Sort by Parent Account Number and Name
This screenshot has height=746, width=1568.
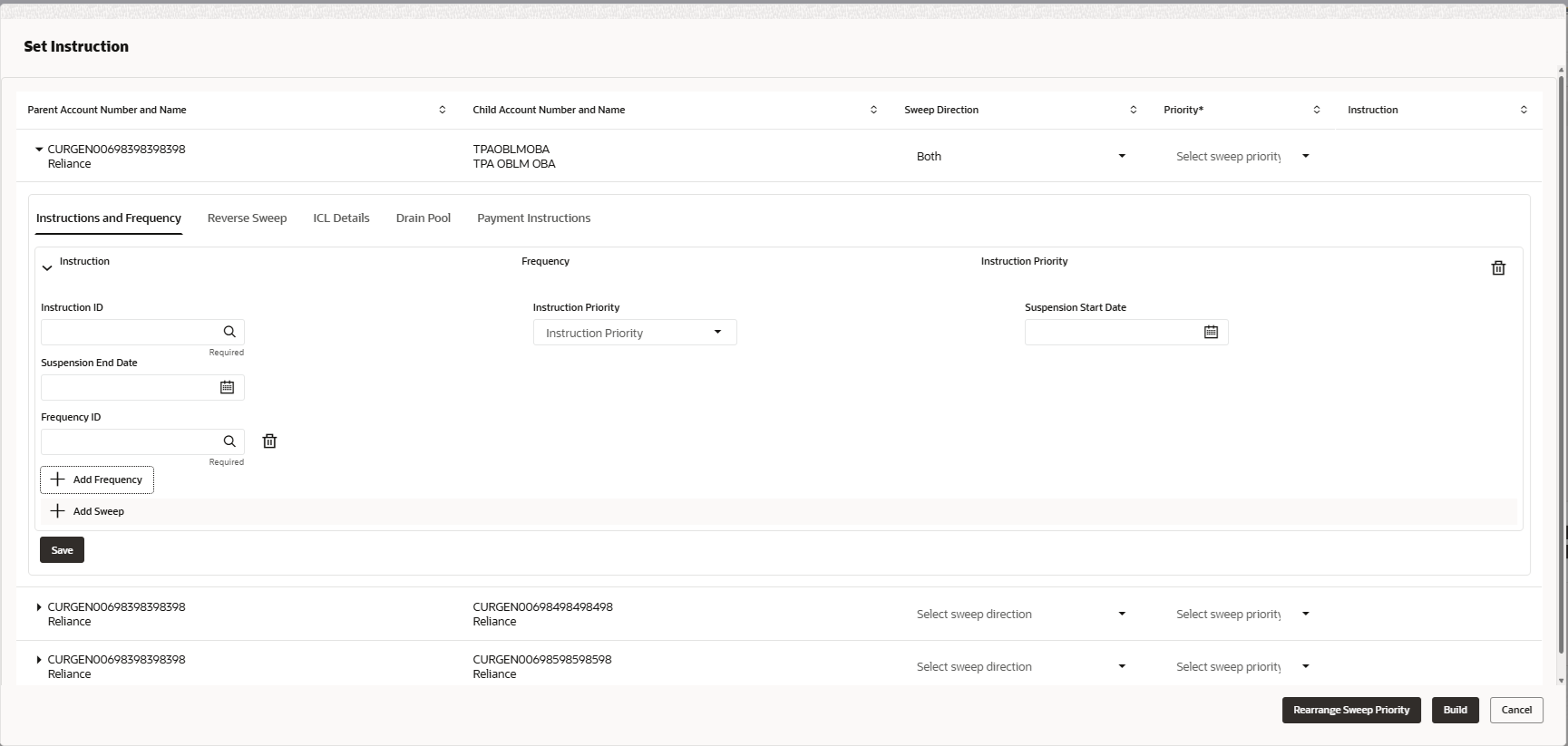(x=443, y=110)
